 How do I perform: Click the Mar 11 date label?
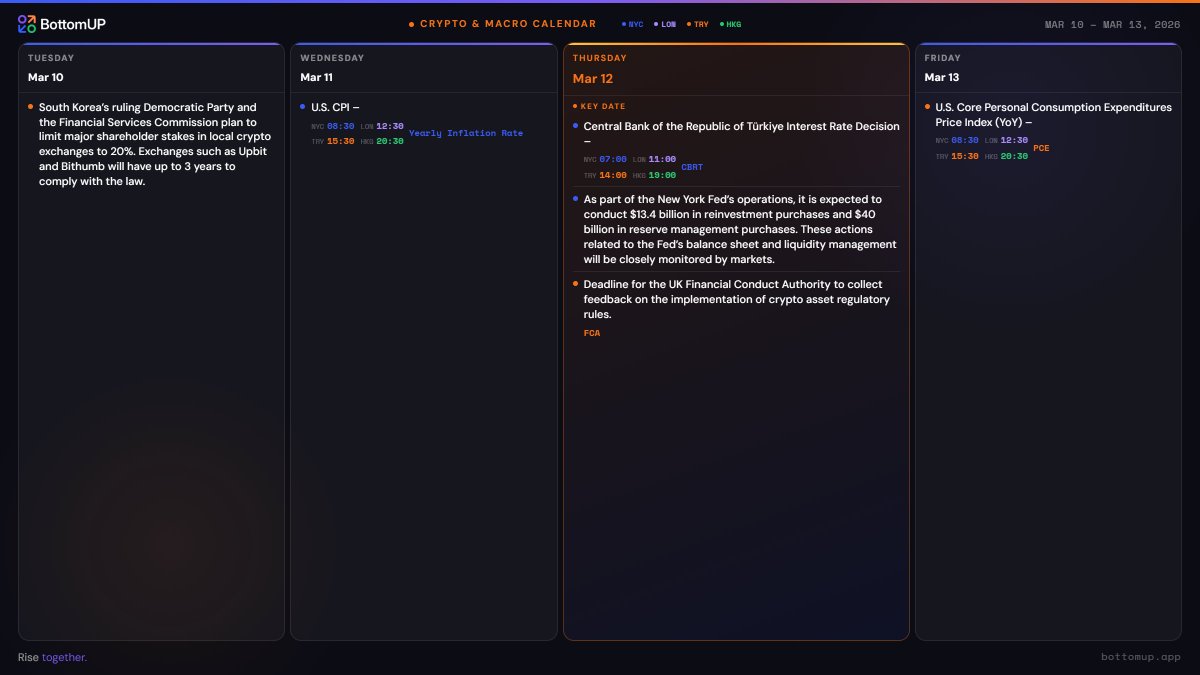(317, 77)
